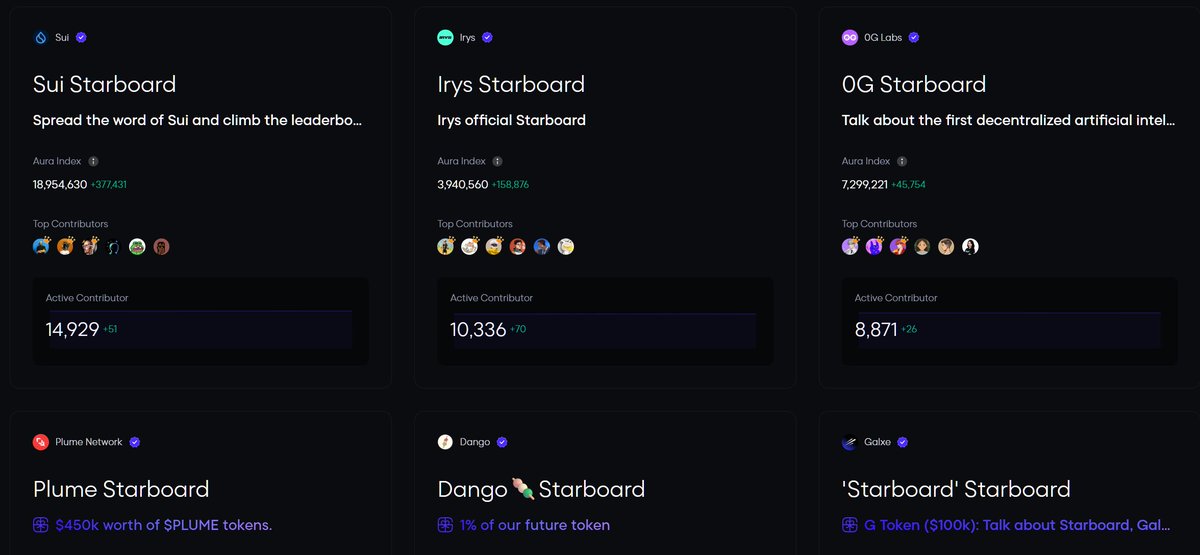Click the Irys green logo icon
Screen dimensions: 1200x555
click(445, 38)
